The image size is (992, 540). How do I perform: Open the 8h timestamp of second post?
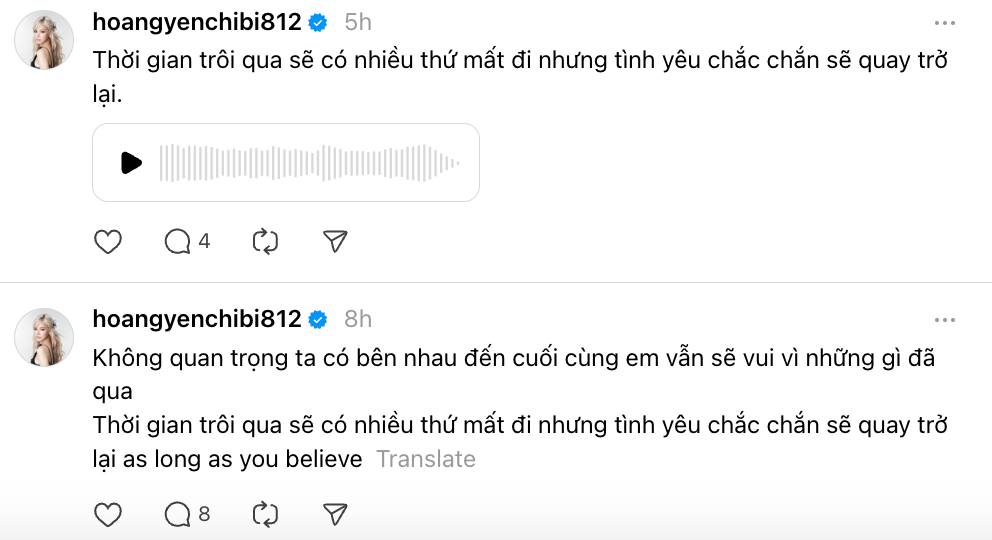click(358, 319)
